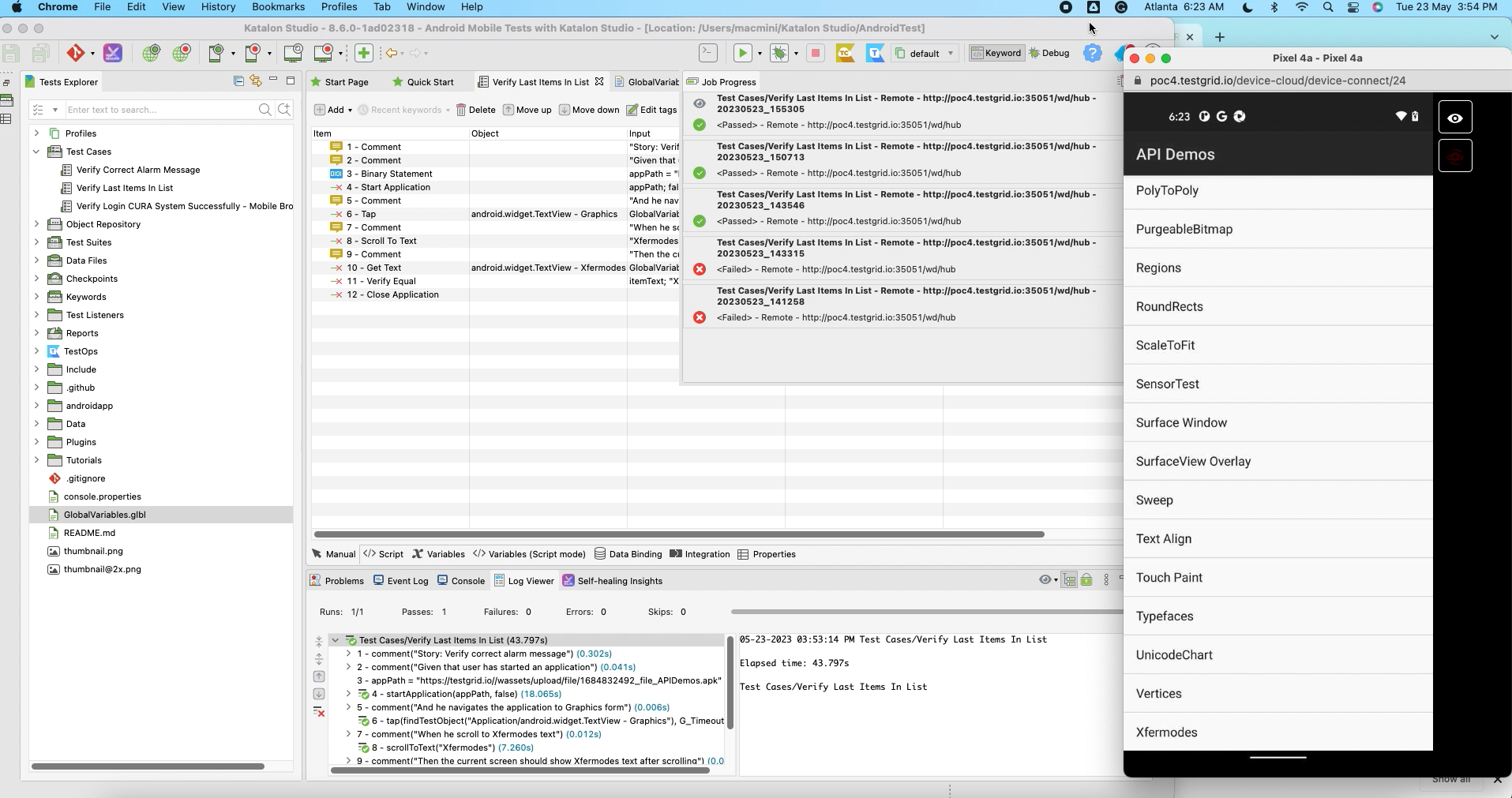Click the Move up button

tap(527, 110)
